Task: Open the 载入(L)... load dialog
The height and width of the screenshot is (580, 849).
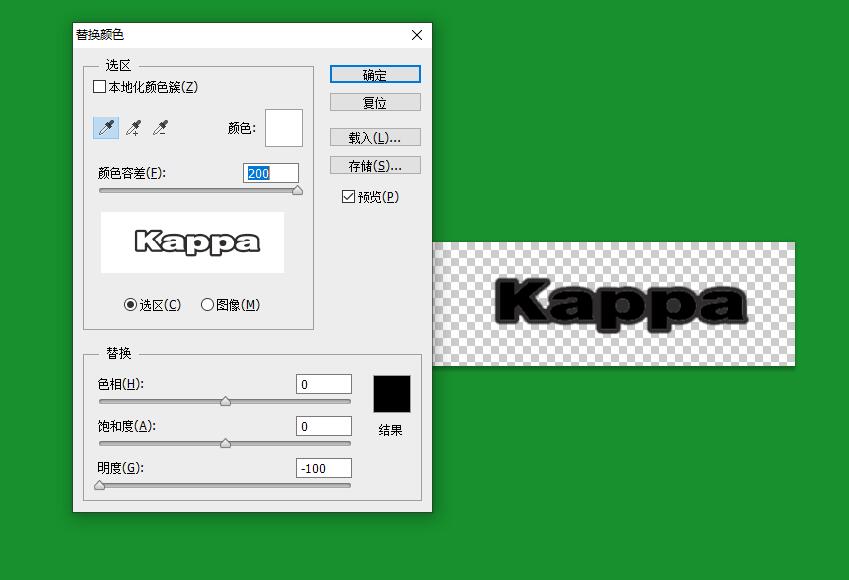Action: point(375,137)
